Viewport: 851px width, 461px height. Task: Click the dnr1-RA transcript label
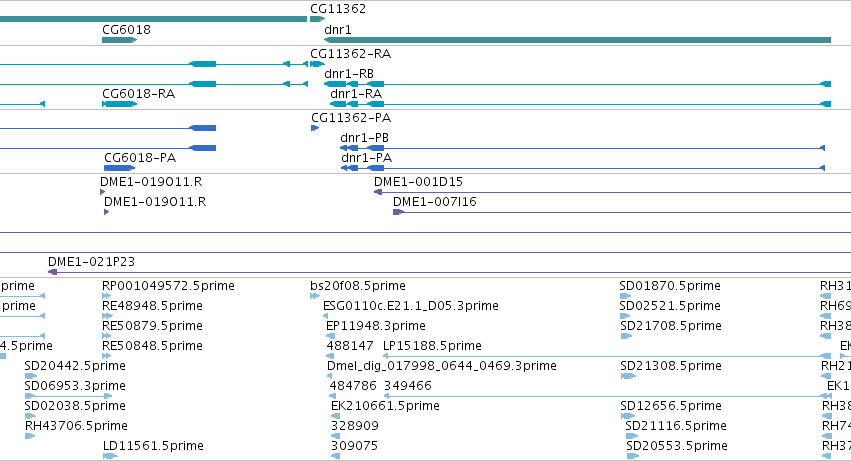coord(355,93)
